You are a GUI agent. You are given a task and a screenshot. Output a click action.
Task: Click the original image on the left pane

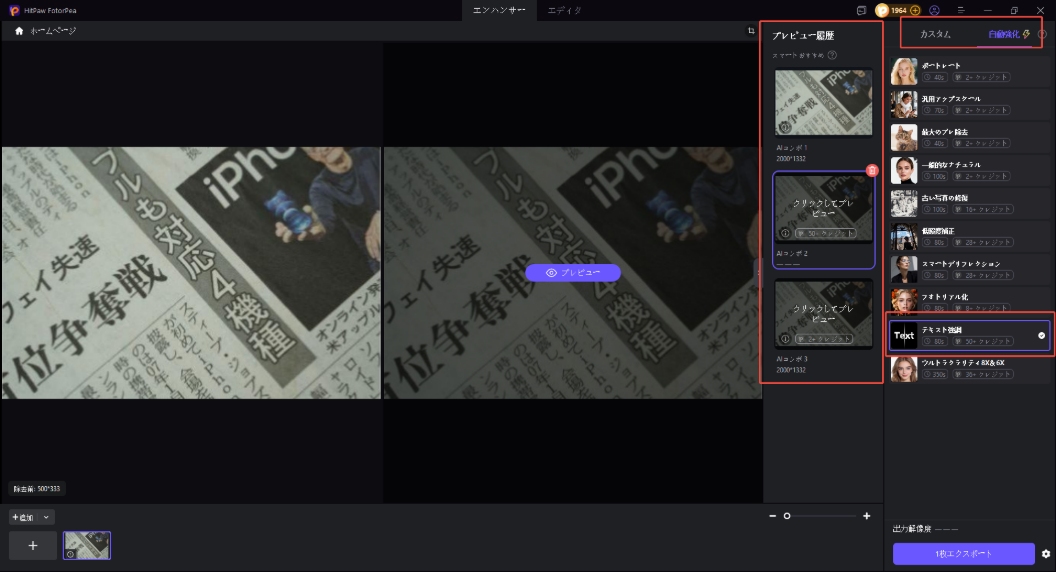pyautogui.click(x=191, y=273)
